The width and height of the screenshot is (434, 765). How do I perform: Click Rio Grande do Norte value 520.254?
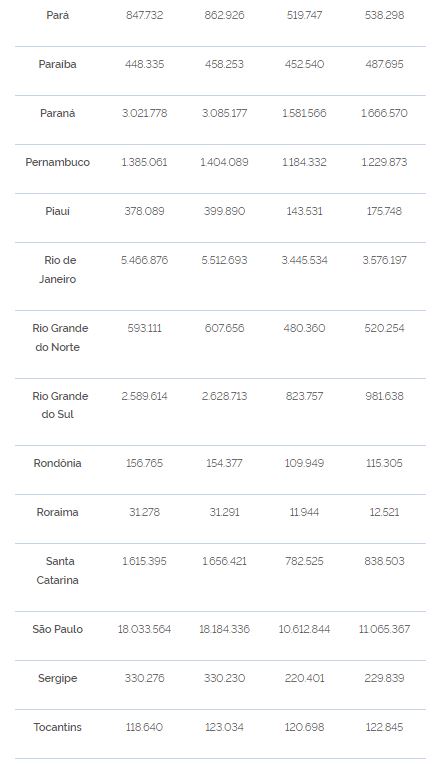coord(384,328)
